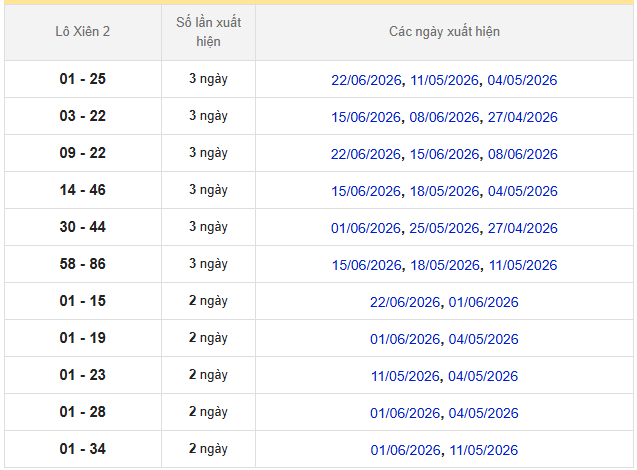Click the 22/06/2026 date in row 09 - 22
This screenshot has width=637, height=470.
pos(366,154)
